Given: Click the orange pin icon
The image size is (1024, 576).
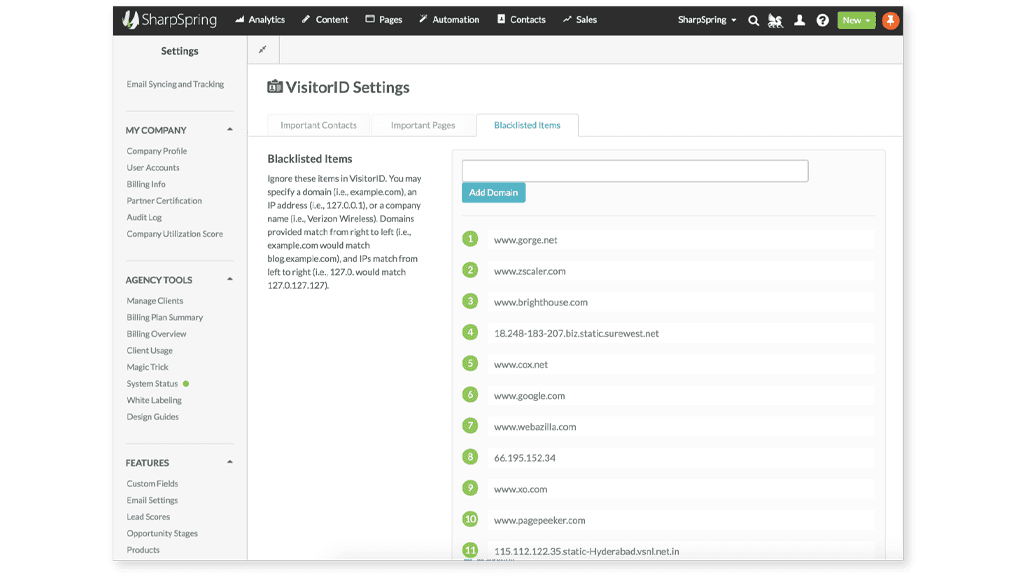Looking at the screenshot, I should (x=890, y=20).
